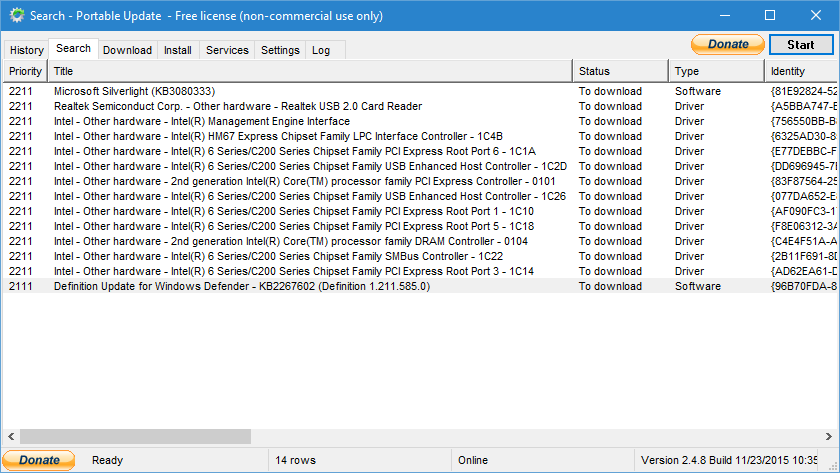Screen dimensions: 840x473
Task: Open the History tab
Action: (27, 50)
